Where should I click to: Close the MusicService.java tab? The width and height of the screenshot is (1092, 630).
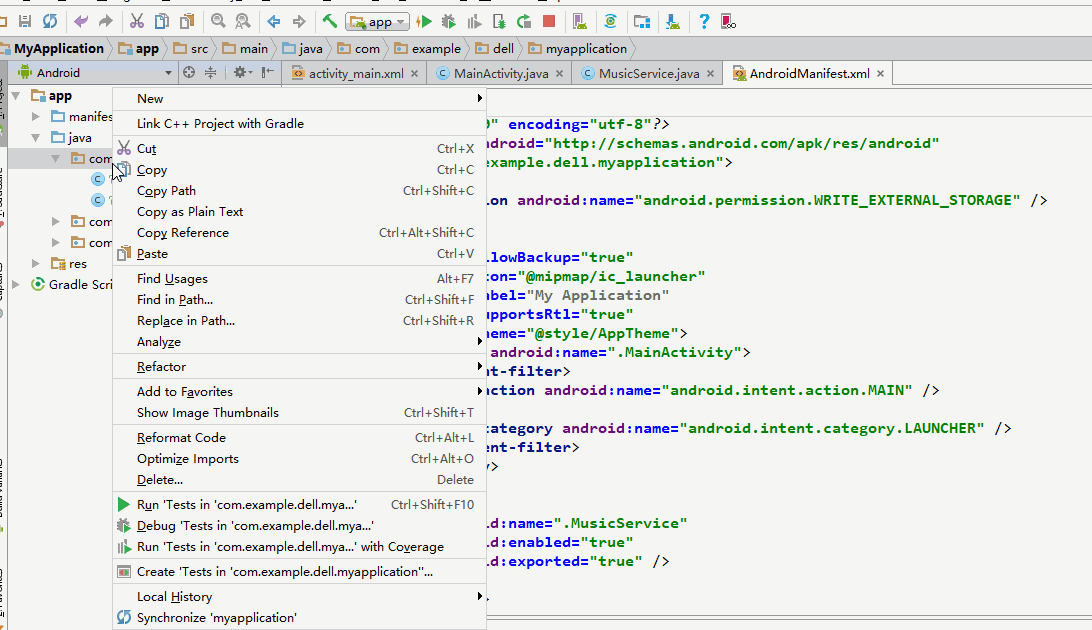[x=710, y=73]
